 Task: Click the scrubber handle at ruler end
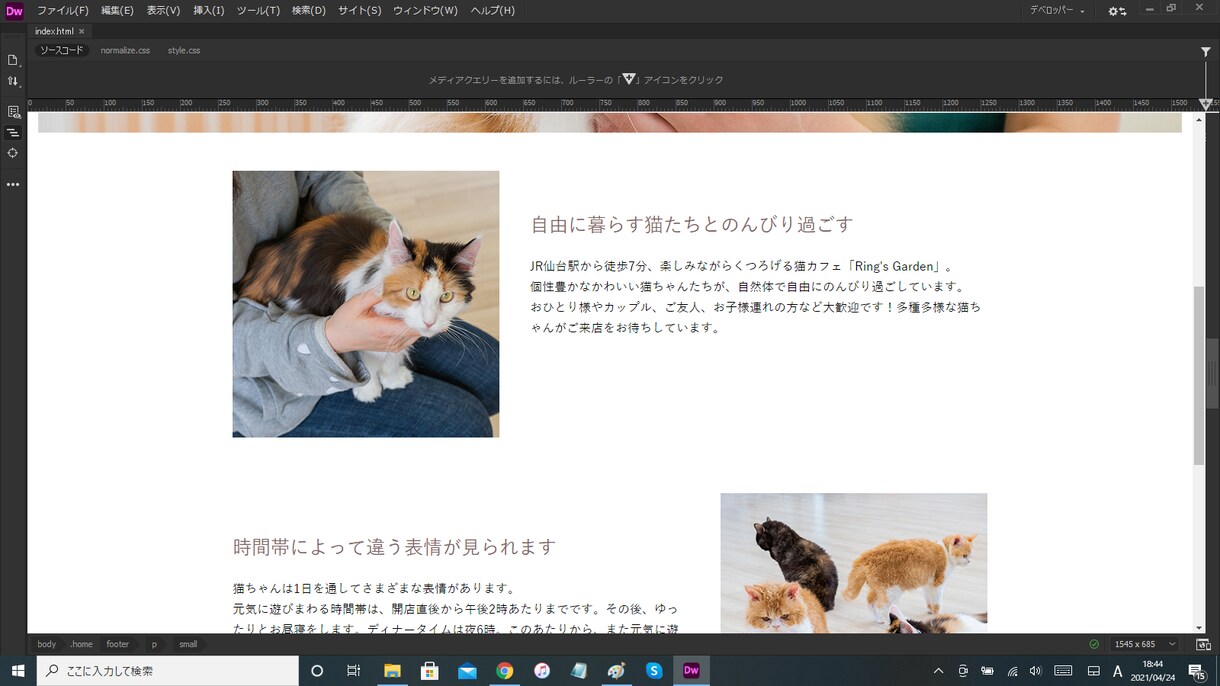tap(1207, 104)
